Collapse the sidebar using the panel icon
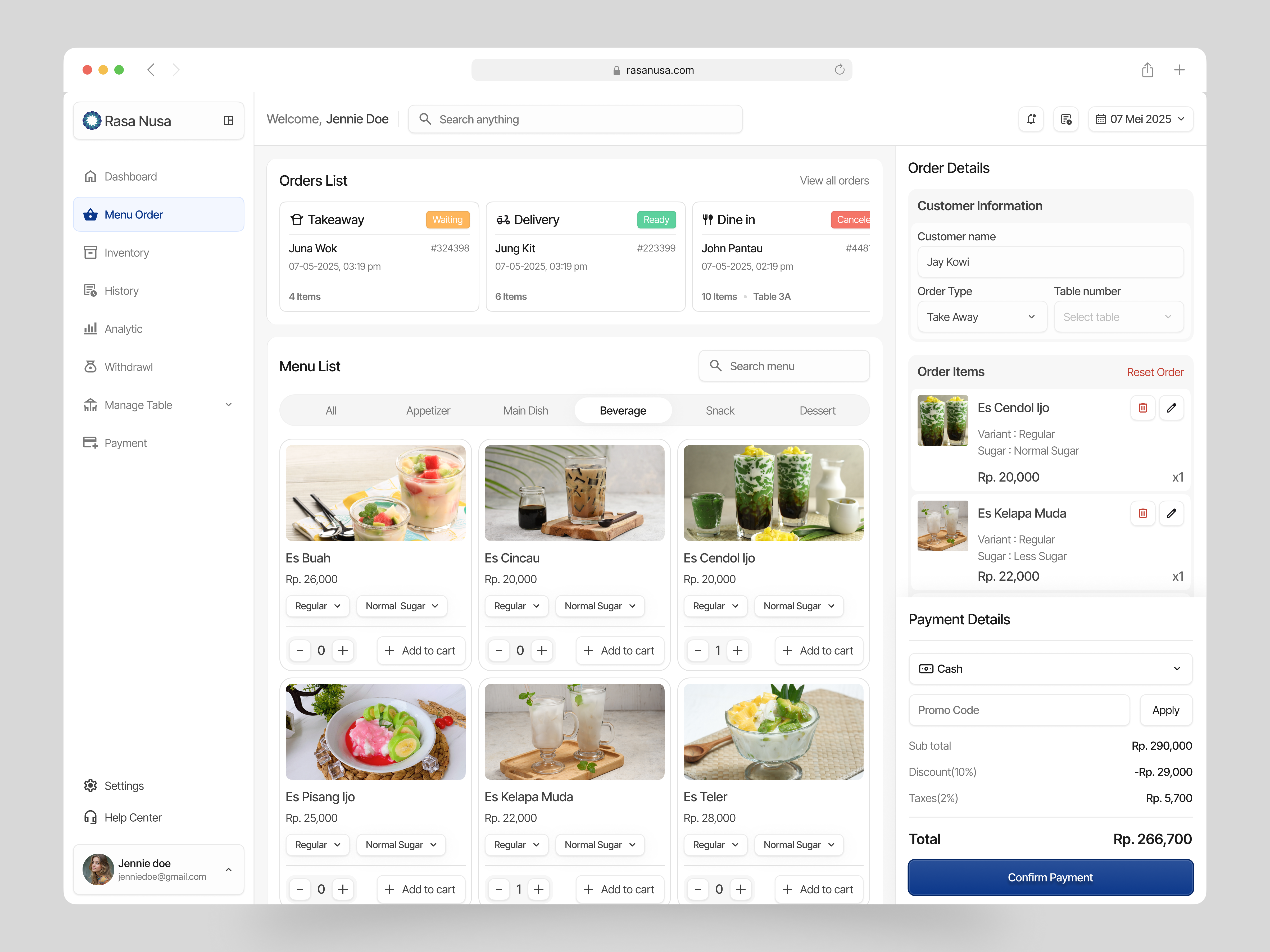Image resolution: width=1270 pixels, height=952 pixels. click(229, 121)
